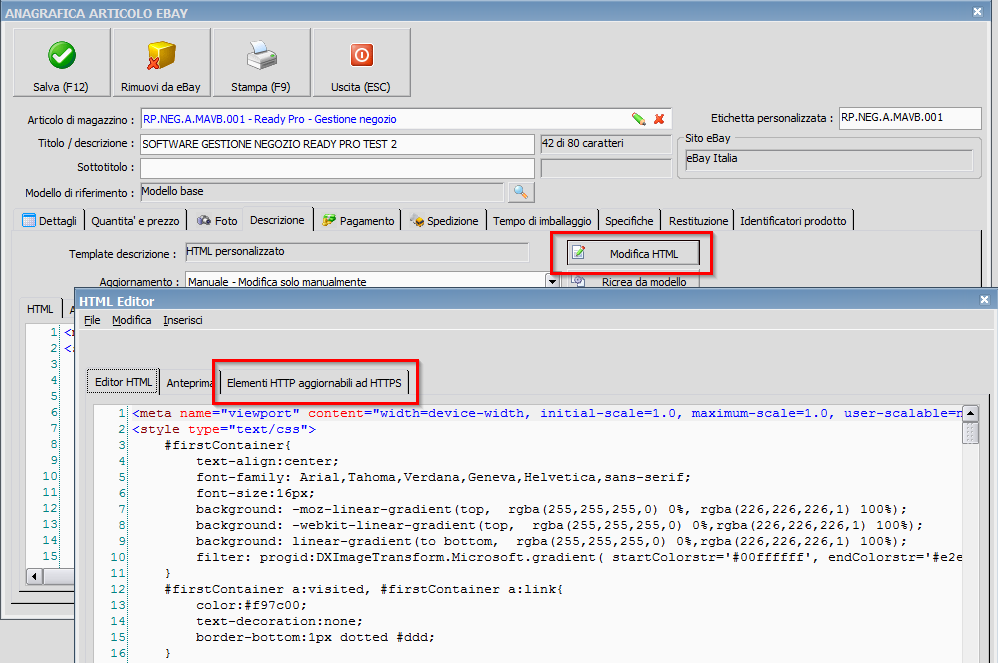The height and width of the screenshot is (663, 998).
Task: Open the Foto tab
Action: 217,220
